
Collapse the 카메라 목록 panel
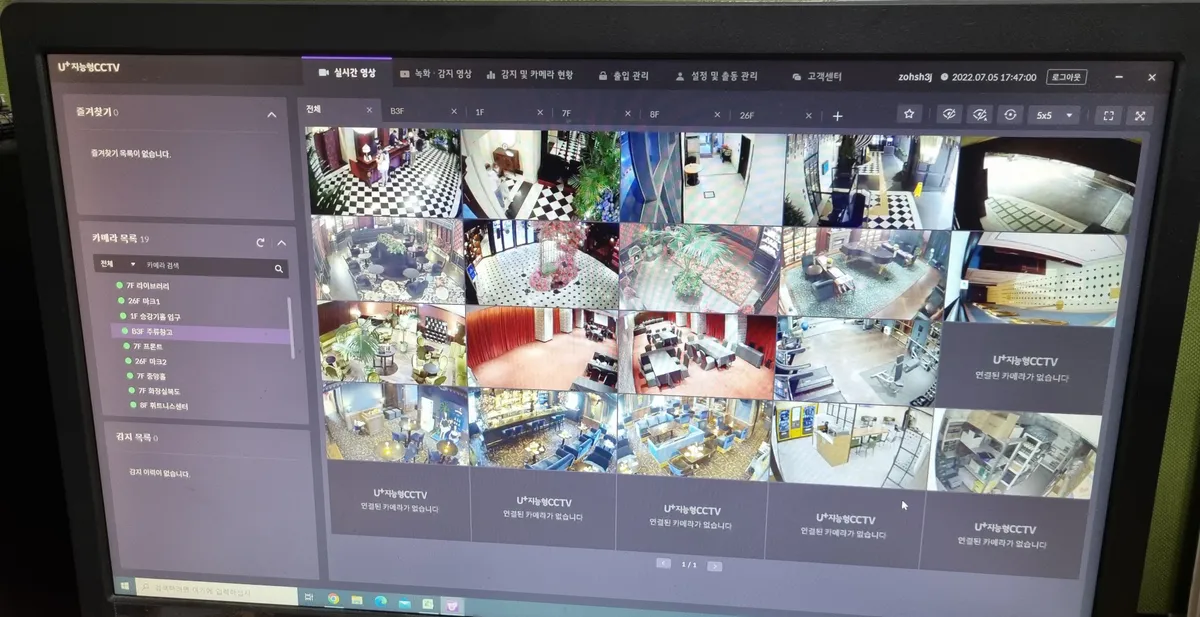coord(281,242)
